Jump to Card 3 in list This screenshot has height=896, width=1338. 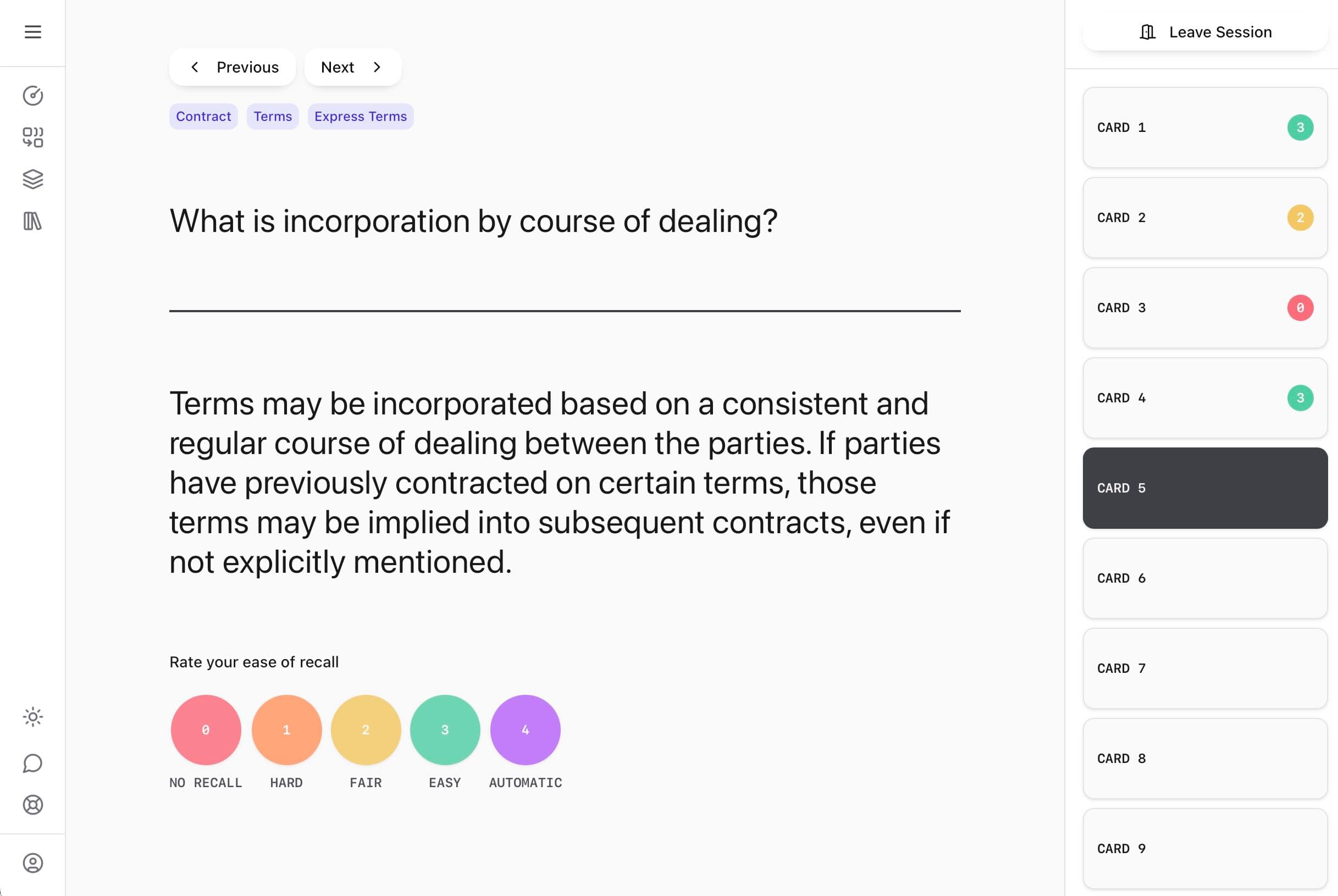point(1205,308)
